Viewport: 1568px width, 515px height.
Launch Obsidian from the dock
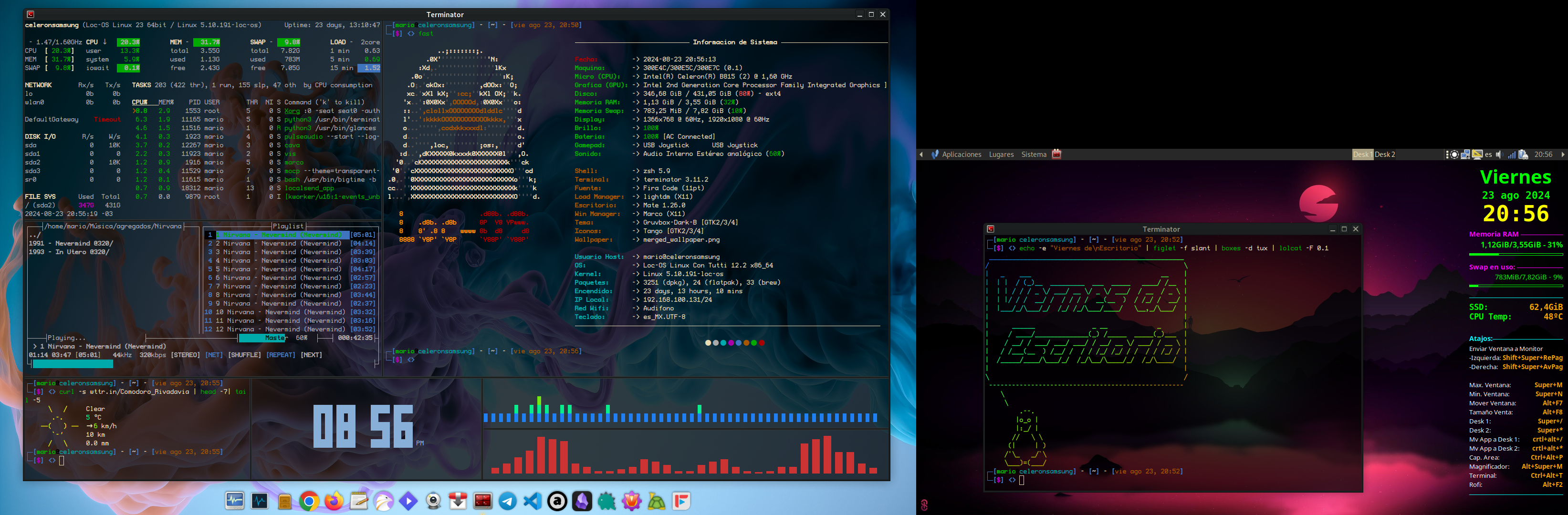point(582,500)
